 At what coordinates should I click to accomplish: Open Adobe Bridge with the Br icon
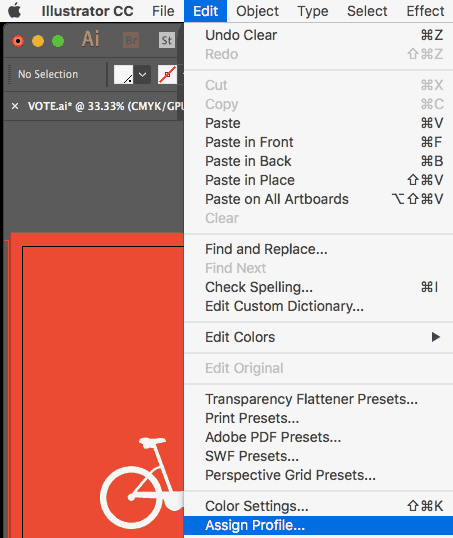point(131,40)
